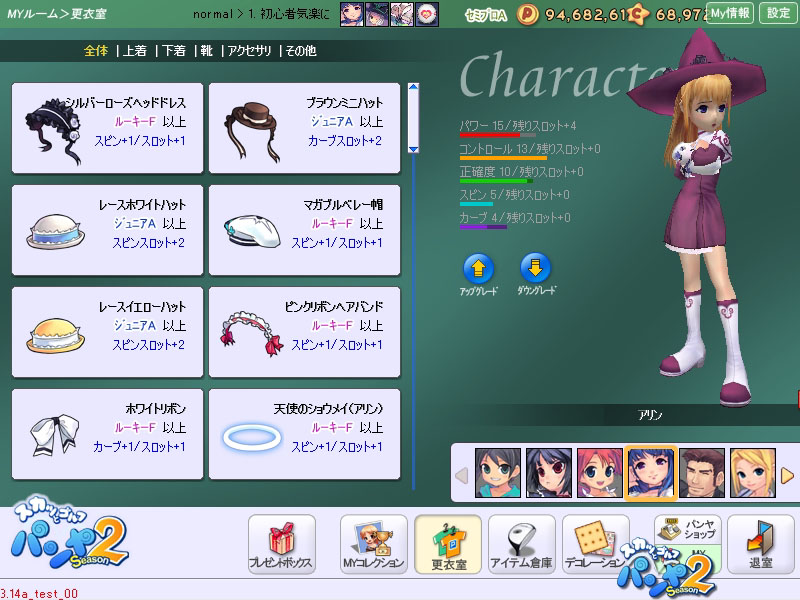Open the アイテム倉庫 item storage
800x600 pixels.
tap(521, 545)
